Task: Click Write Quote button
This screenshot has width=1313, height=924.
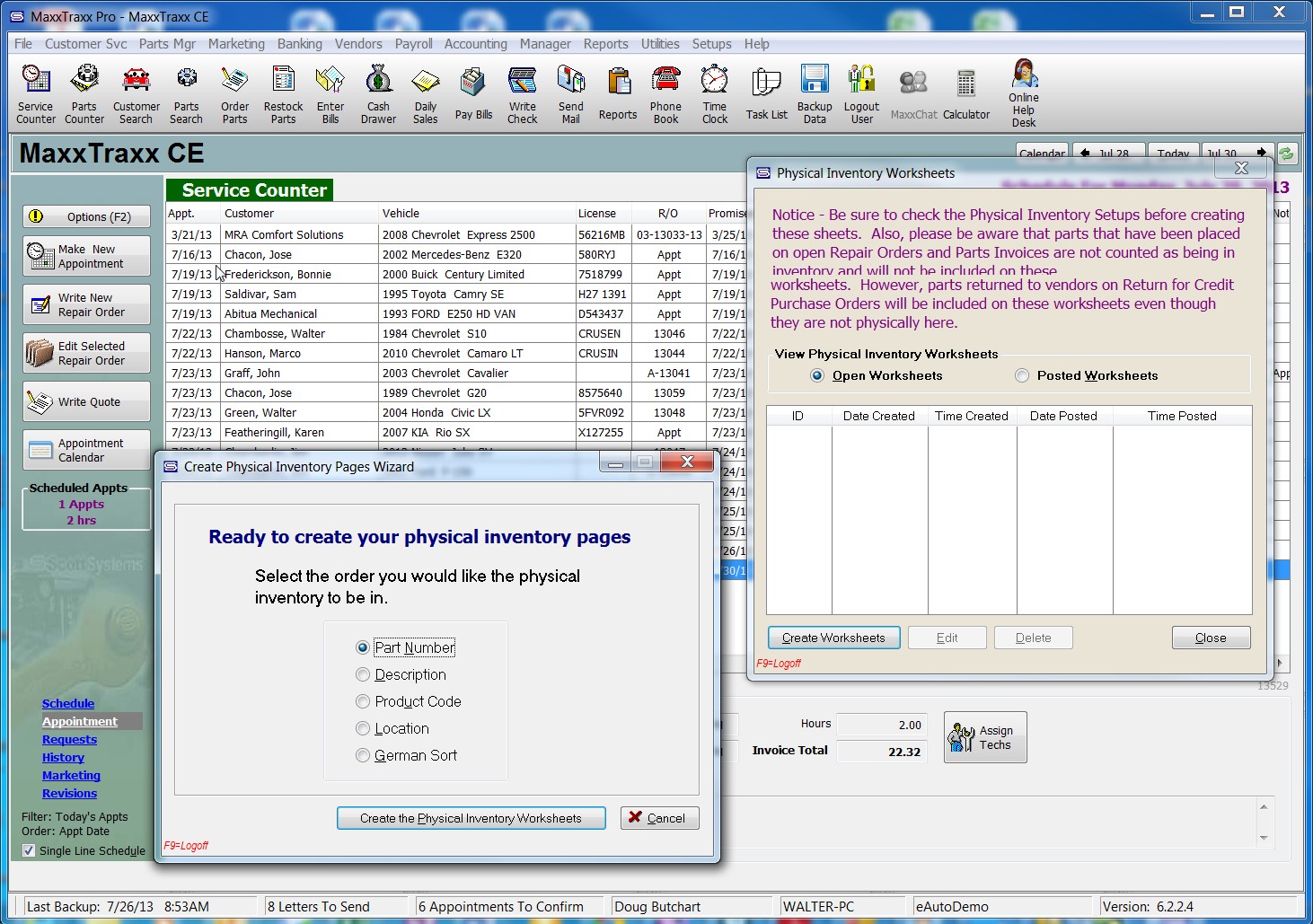Action: click(x=86, y=401)
